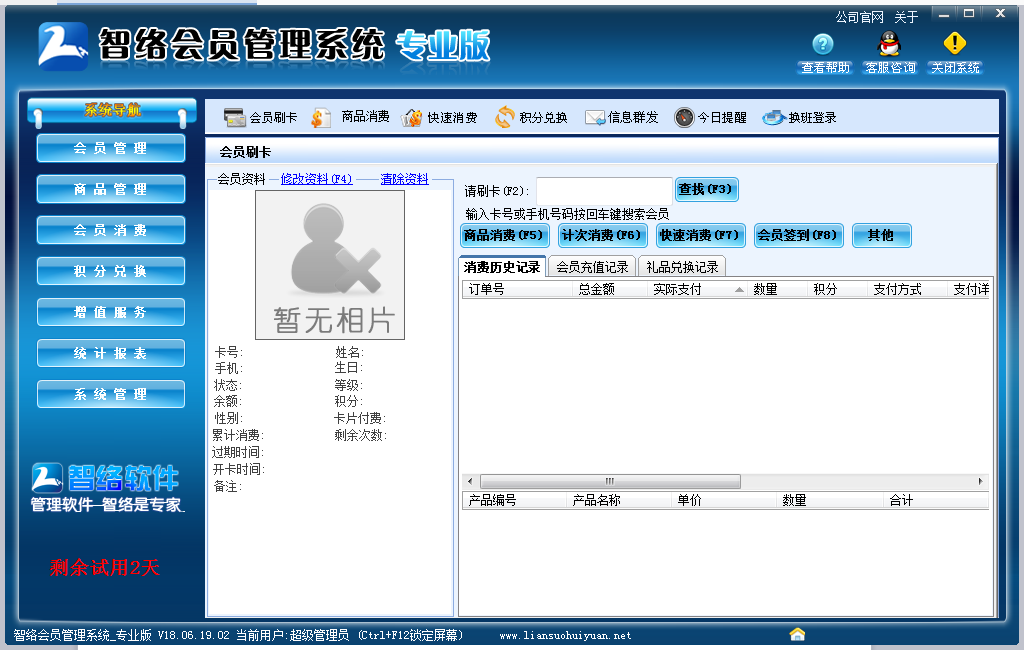Click the 剩余试用2天 trial notice
The width and height of the screenshot is (1024, 650).
104,567
